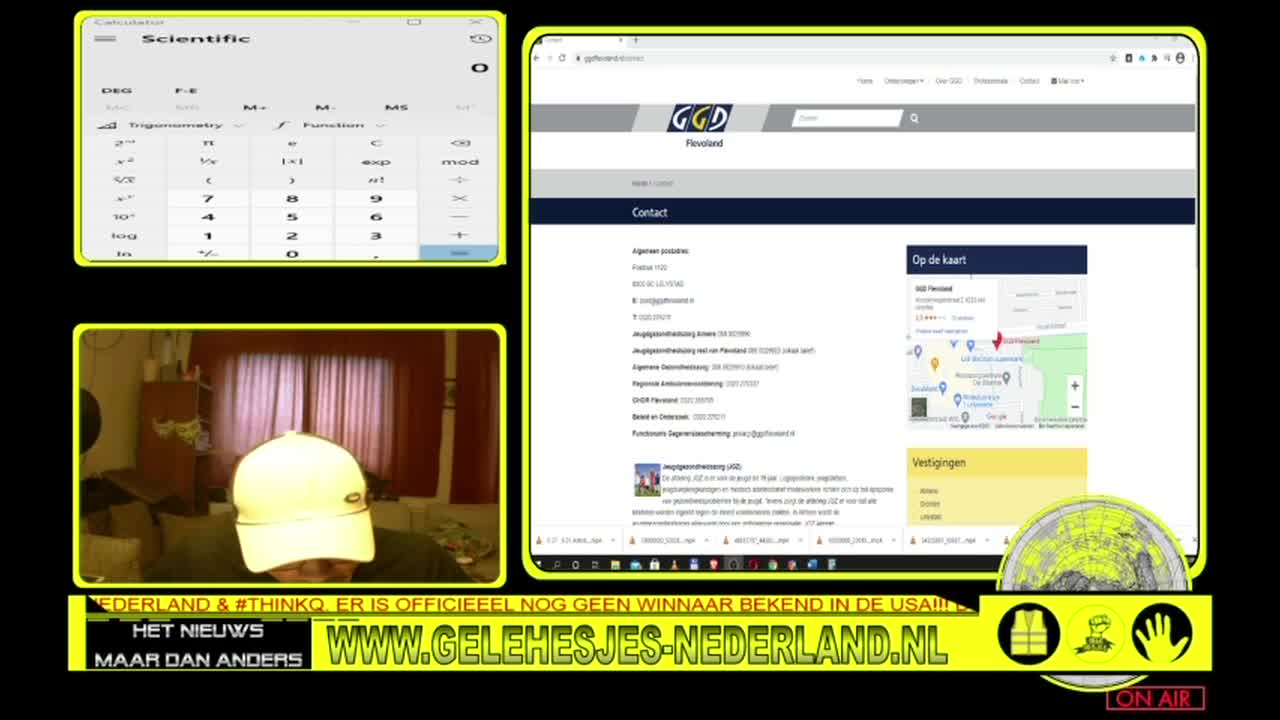
Task: Switch the map to satellite layer thumbnail
Action: (x=919, y=408)
